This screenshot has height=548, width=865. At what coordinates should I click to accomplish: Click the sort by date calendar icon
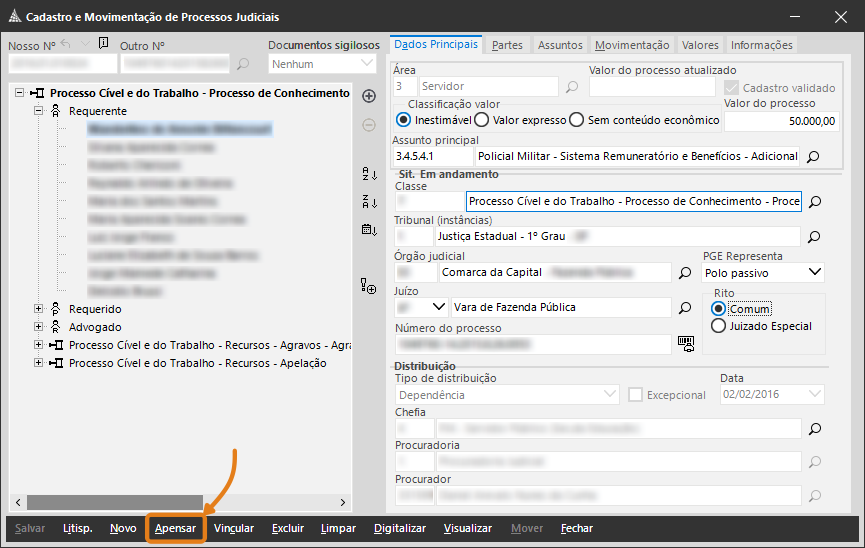coord(368,230)
